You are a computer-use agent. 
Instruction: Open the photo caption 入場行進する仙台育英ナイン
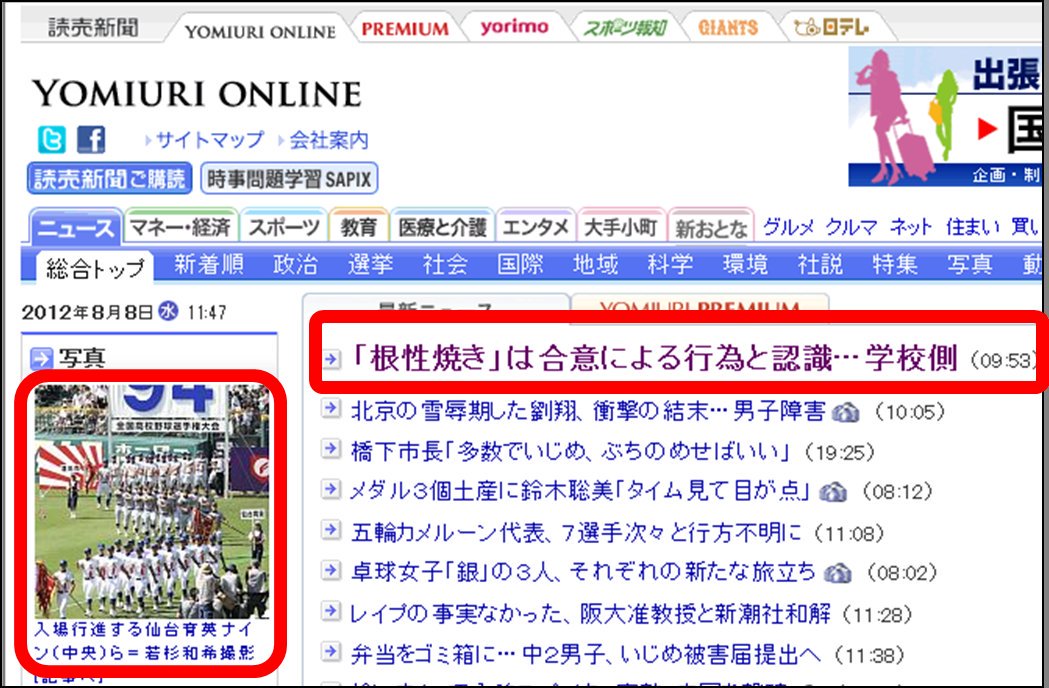tap(145, 641)
